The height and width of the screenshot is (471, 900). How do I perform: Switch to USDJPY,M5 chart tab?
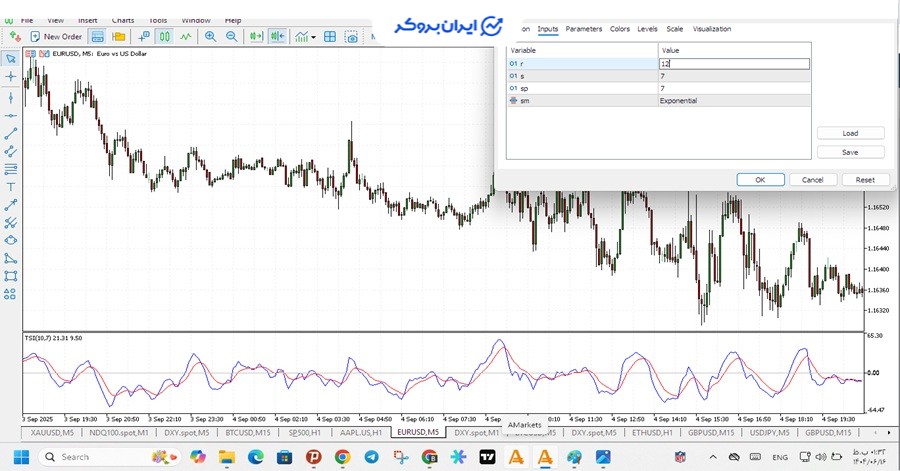[770, 433]
